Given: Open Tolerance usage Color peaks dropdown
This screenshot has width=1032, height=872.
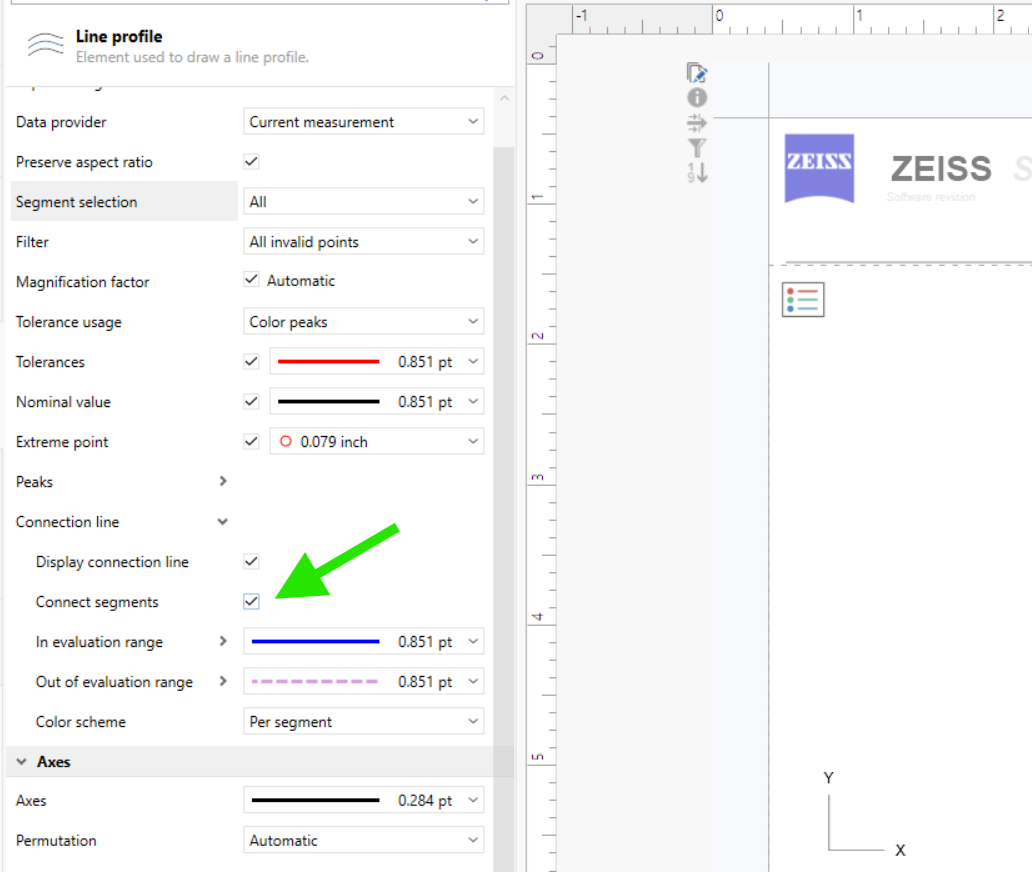Looking at the screenshot, I should pyautogui.click(x=363, y=322).
